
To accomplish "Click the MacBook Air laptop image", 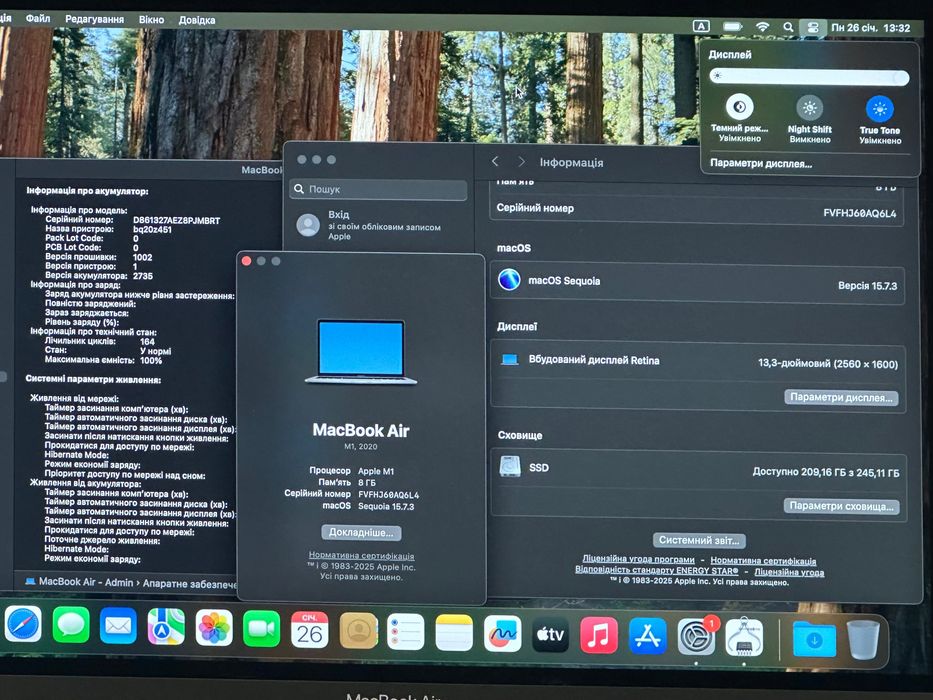I will pyautogui.click(x=361, y=352).
